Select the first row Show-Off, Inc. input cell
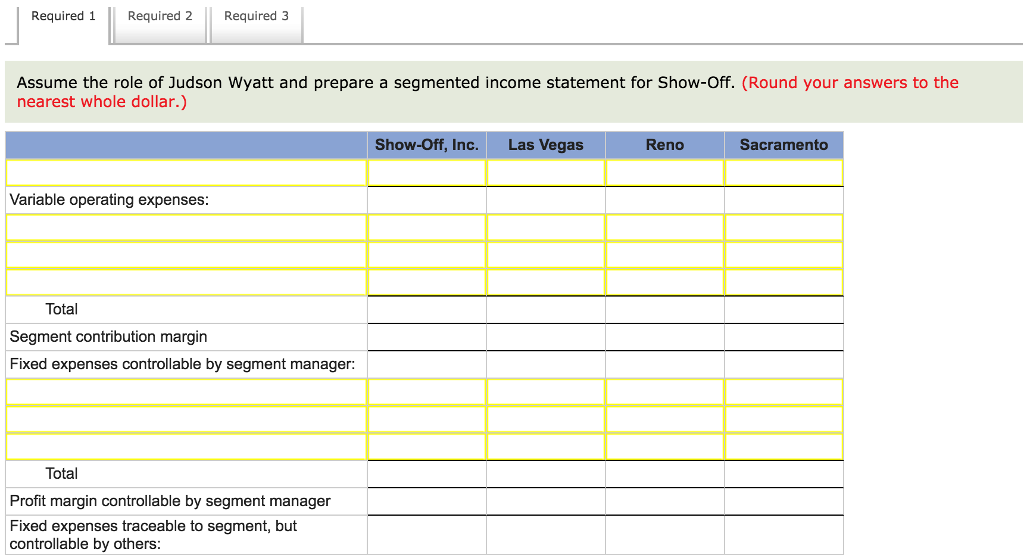This screenshot has height=555, width=1024. pos(427,173)
